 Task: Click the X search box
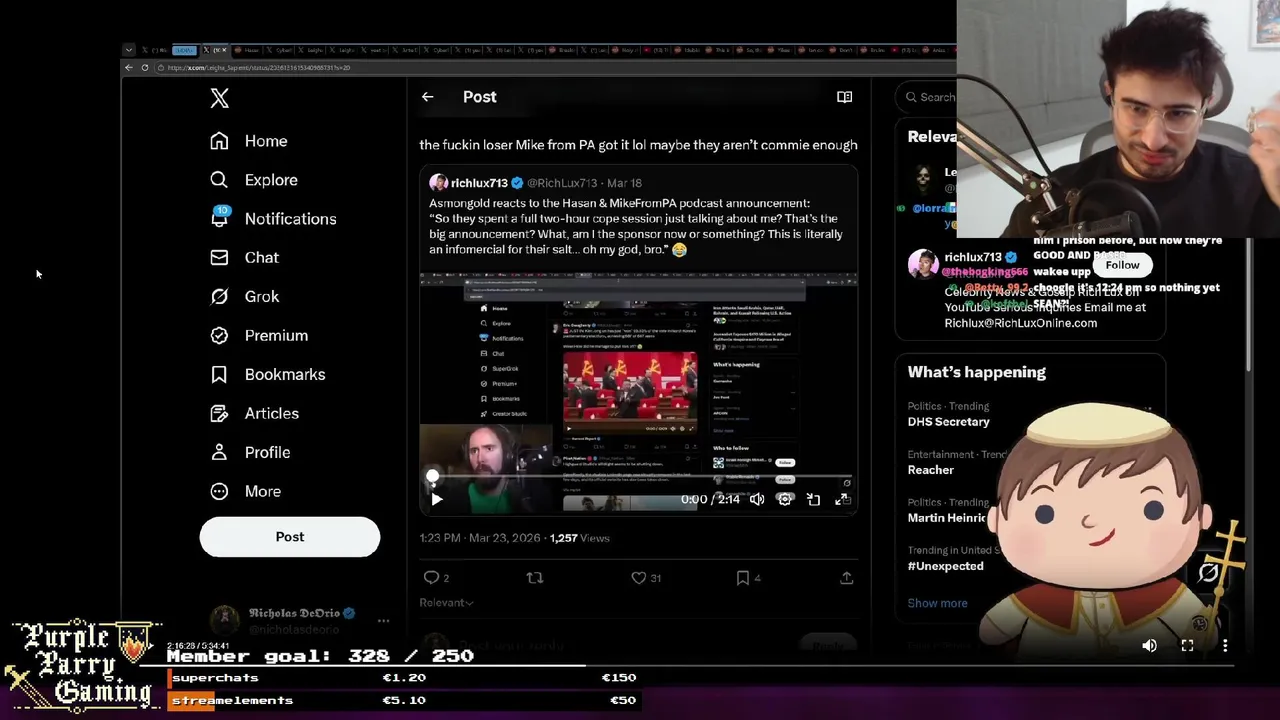point(927,97)
